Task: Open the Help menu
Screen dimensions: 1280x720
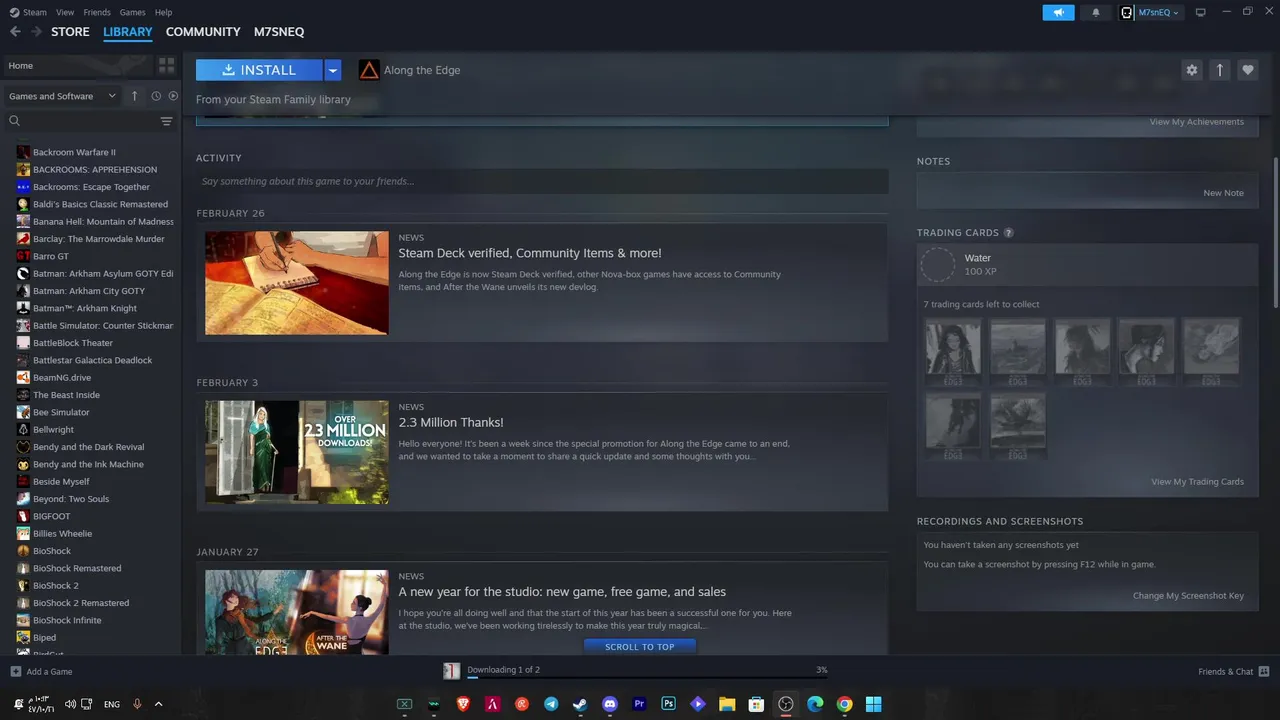Action: point(164,12)
